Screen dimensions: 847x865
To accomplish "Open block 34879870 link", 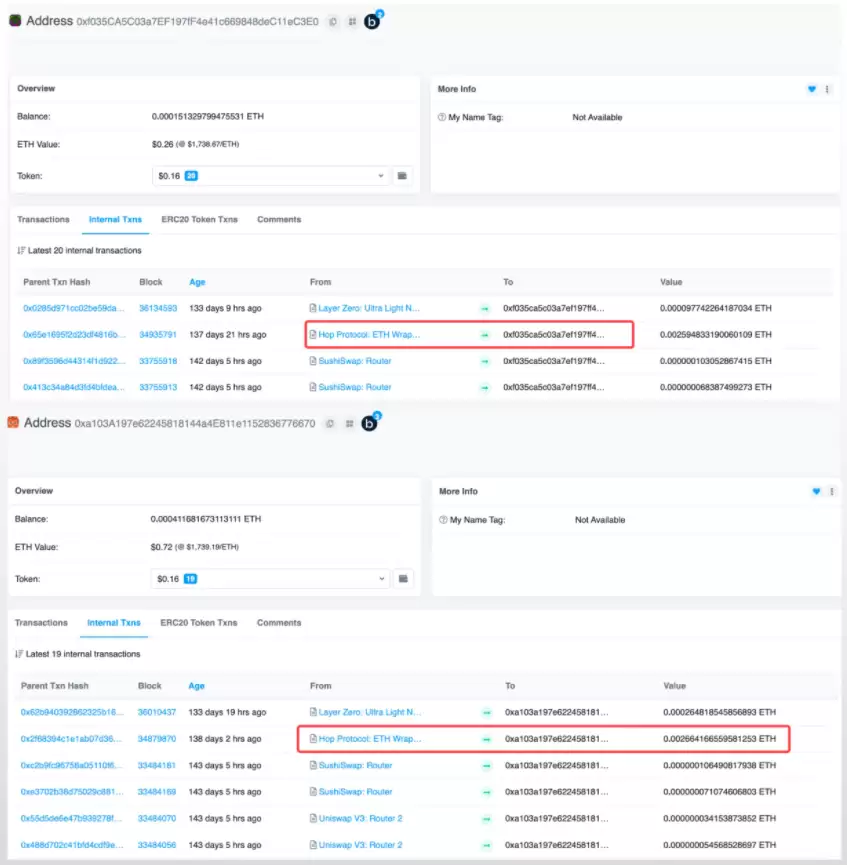I will (157, 739).
